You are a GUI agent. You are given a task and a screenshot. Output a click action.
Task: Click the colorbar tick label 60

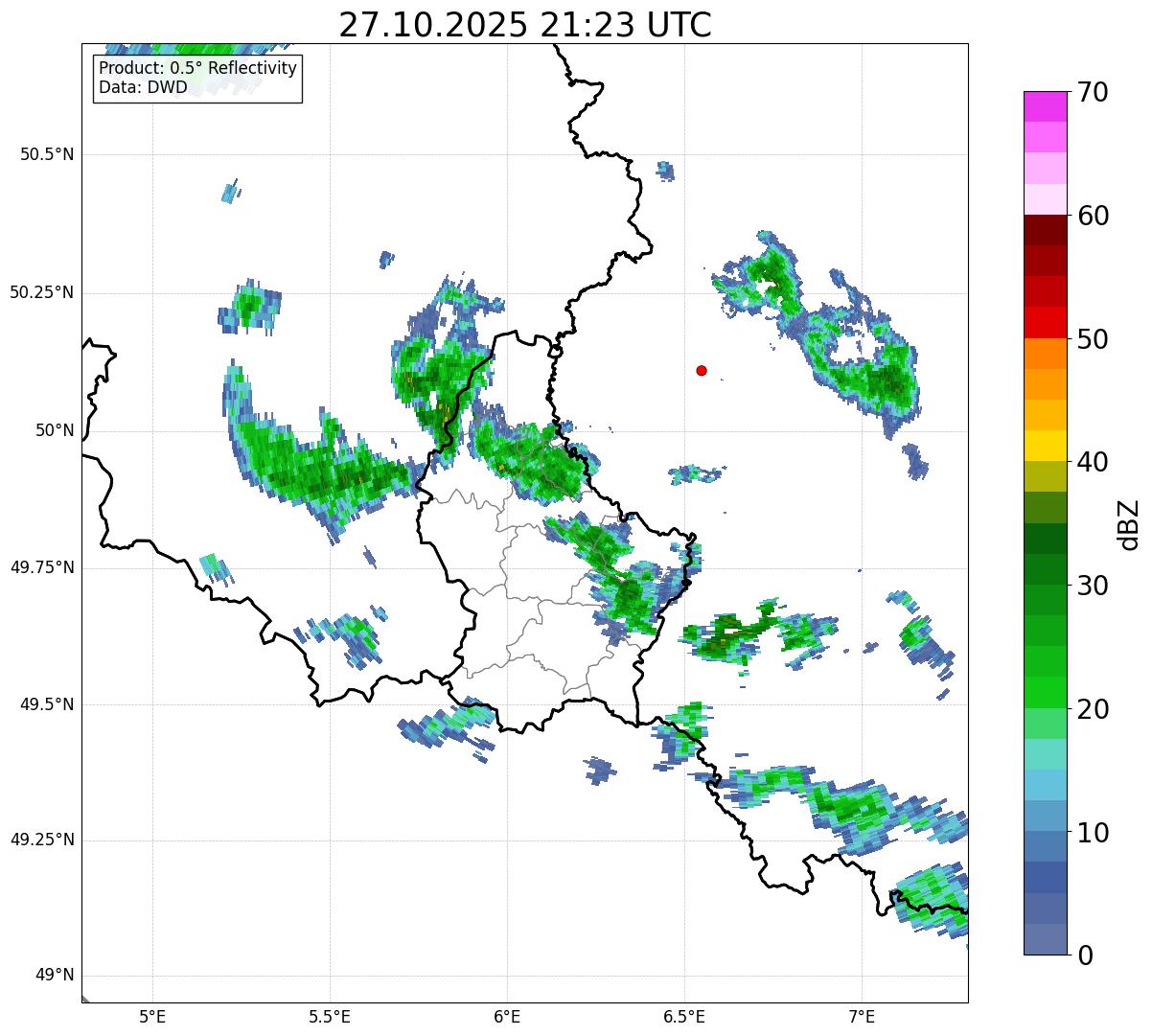pos(1094,216)
